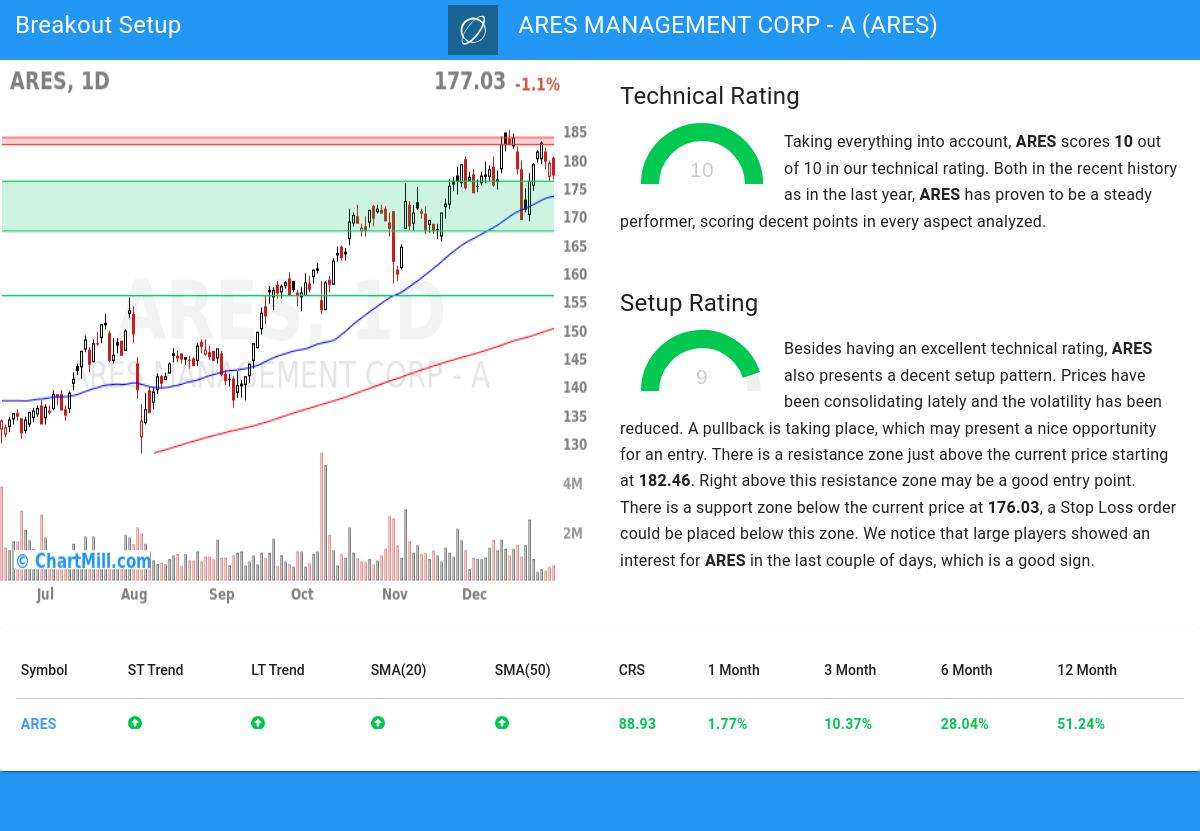Screen dimensions: 1200x831
Task: Click the ST Trend column header
Action: click(155, 670)
